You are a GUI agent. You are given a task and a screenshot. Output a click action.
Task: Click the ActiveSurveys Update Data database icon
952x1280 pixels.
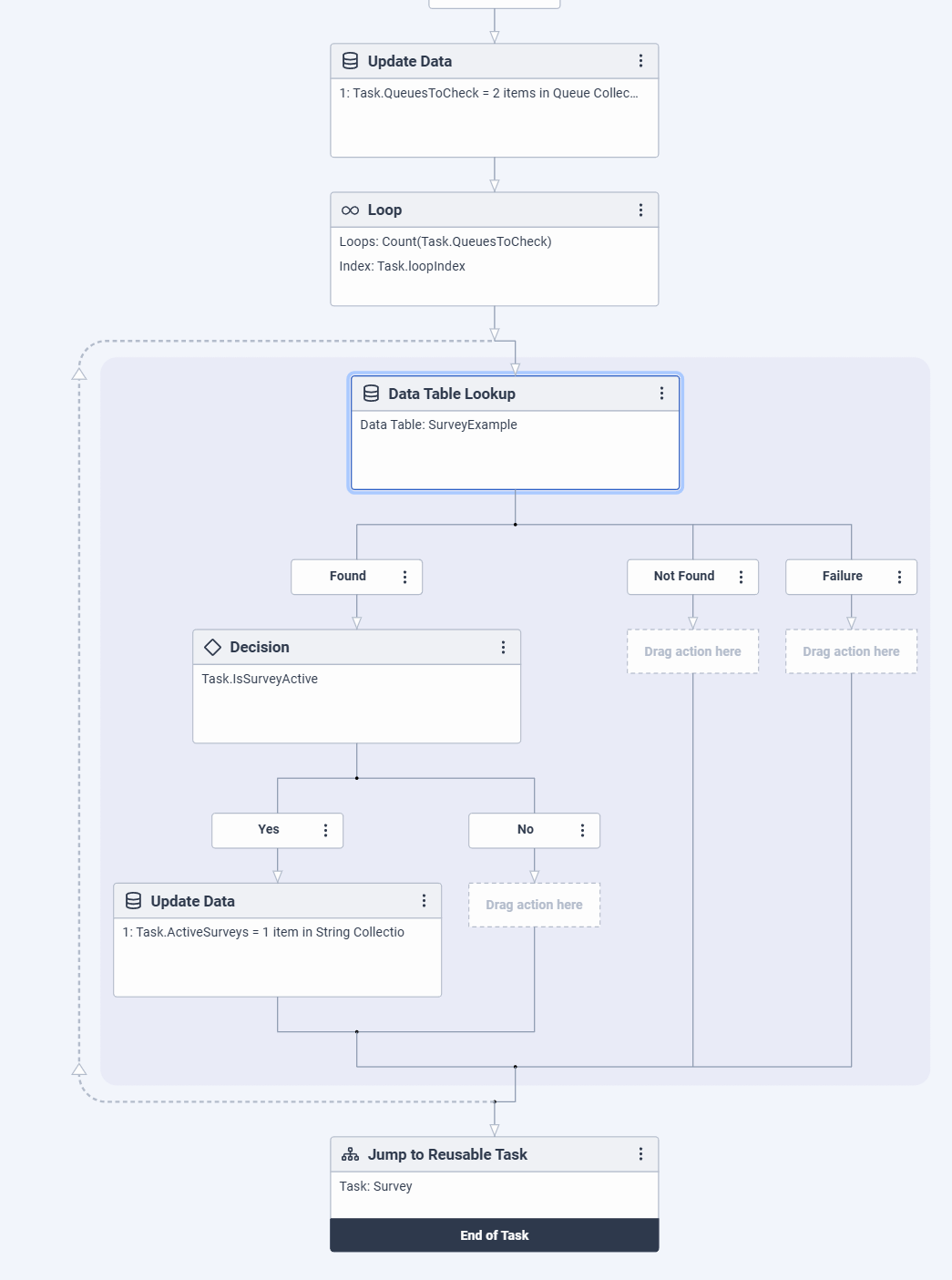[x=133, y=901]
